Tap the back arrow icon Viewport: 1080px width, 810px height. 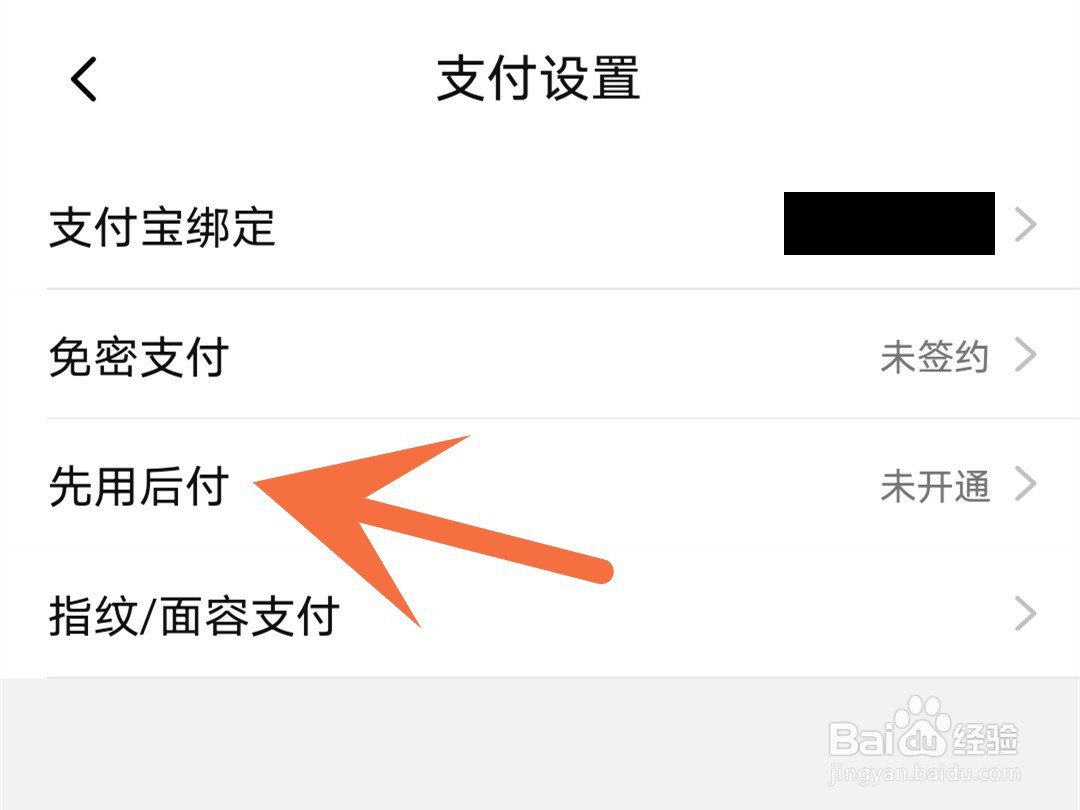(x=84, y=79)
